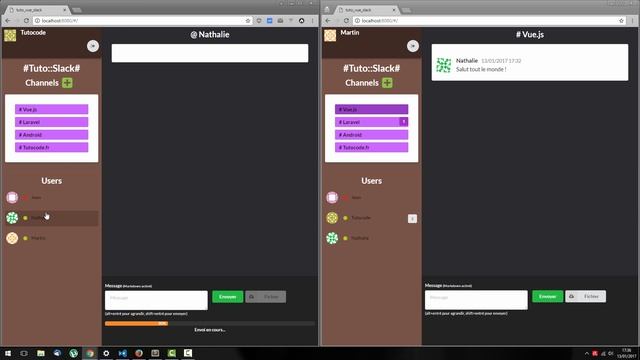Viewport: 640px width, 360px height.
Task: Open the # Laravel channel in the Tutocode window
Action: click(x=51, y=122)
